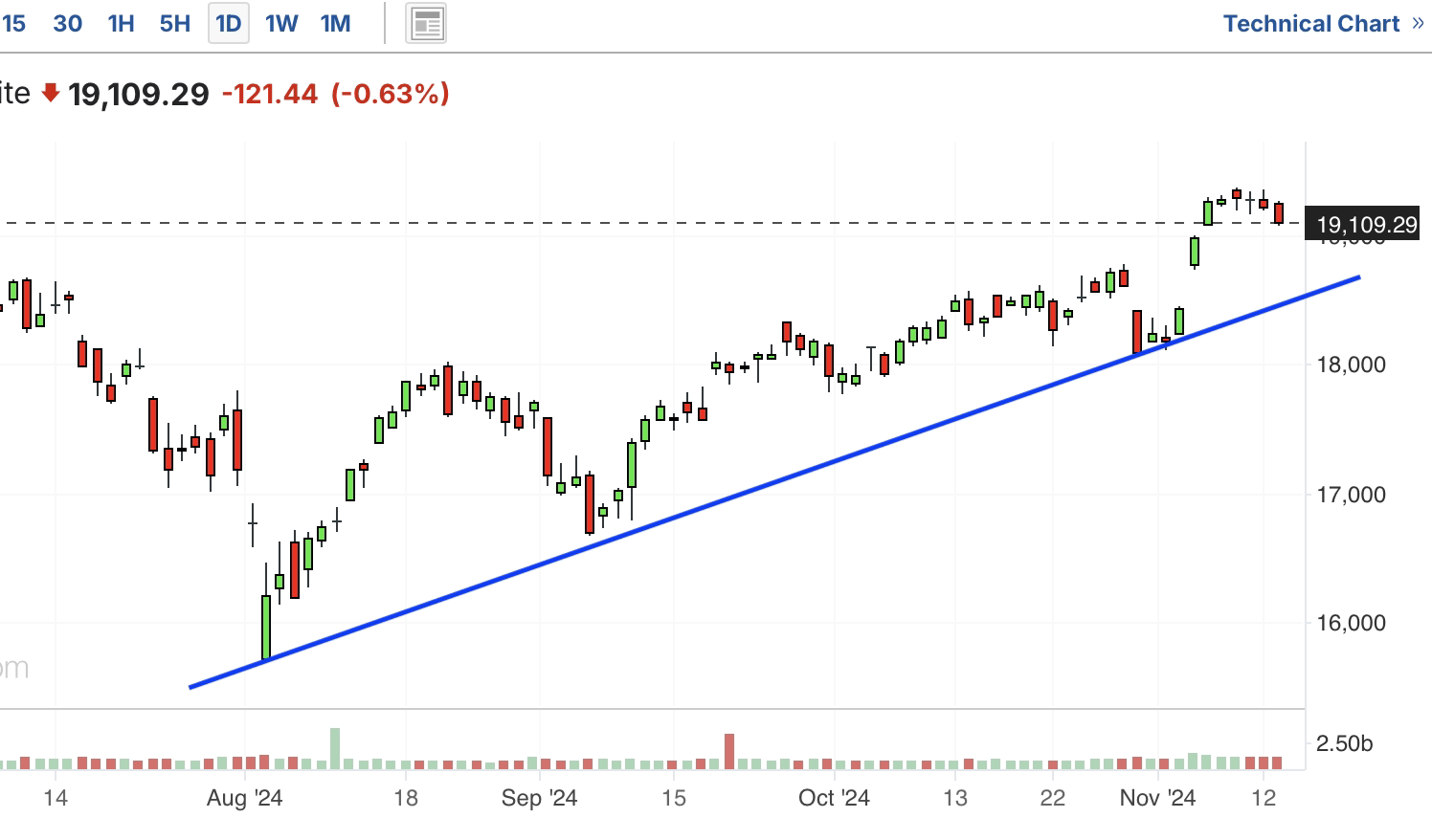The width and height of the screenshot is (1432, 840).
Task: Click the (-0.63%) percent change
Action: pos(390,94)
